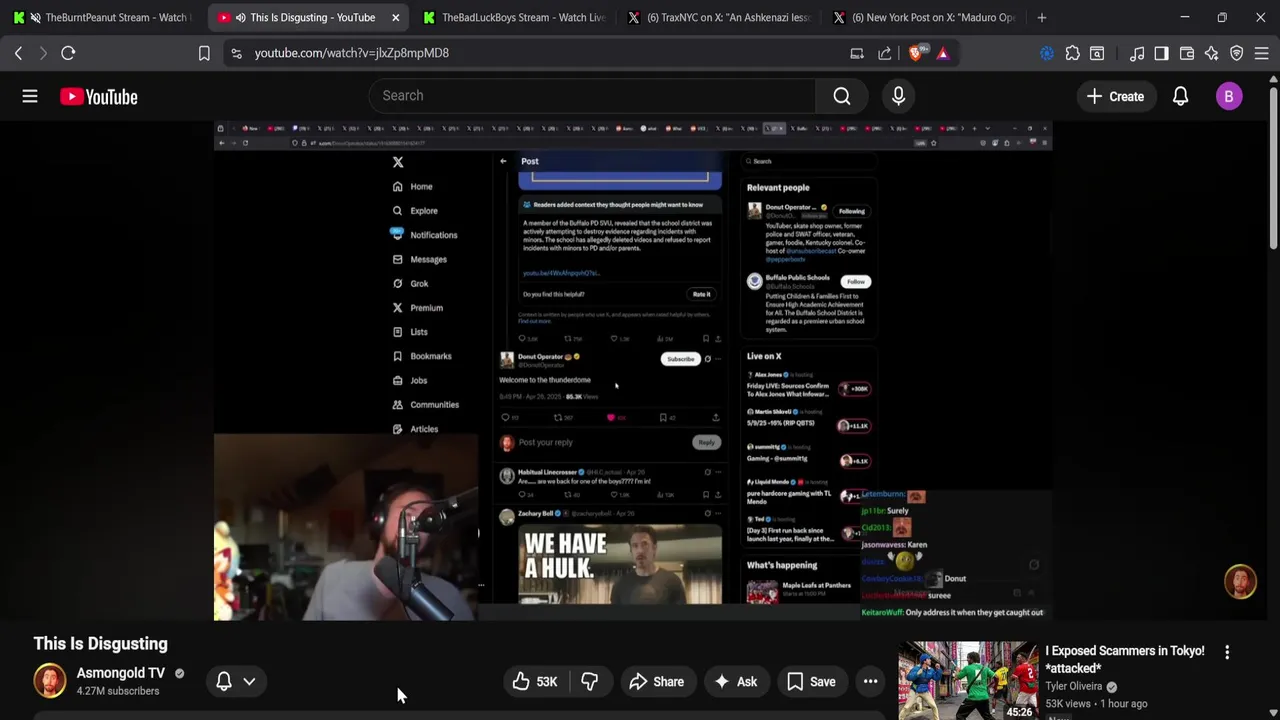Screen dimensions: 1280x720
Task: Expand subscription notification options chevron
Action: pyautogui.click(x=249, y=681)
